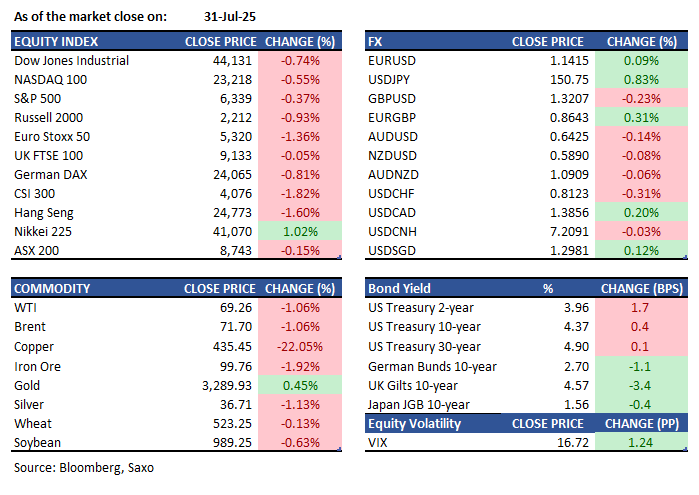Image resolution: width=699 pixels, height=495 pixels.
Task: Click the COMMODITY table header
Action: click(x=52, y=288)
